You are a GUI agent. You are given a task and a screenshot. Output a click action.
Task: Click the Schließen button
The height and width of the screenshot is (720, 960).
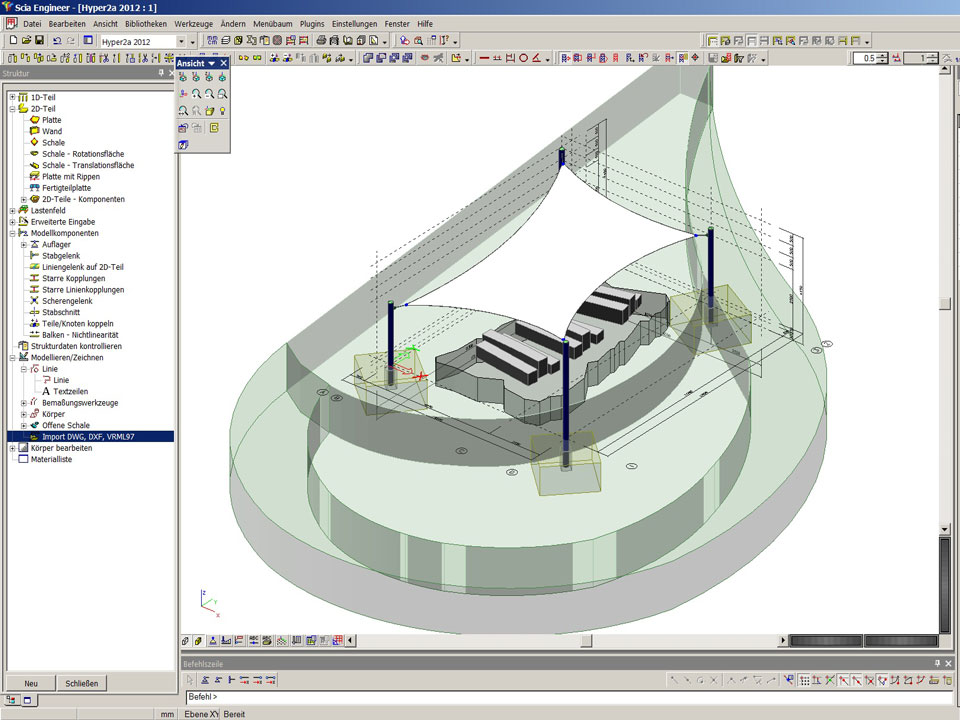(81, 683)
